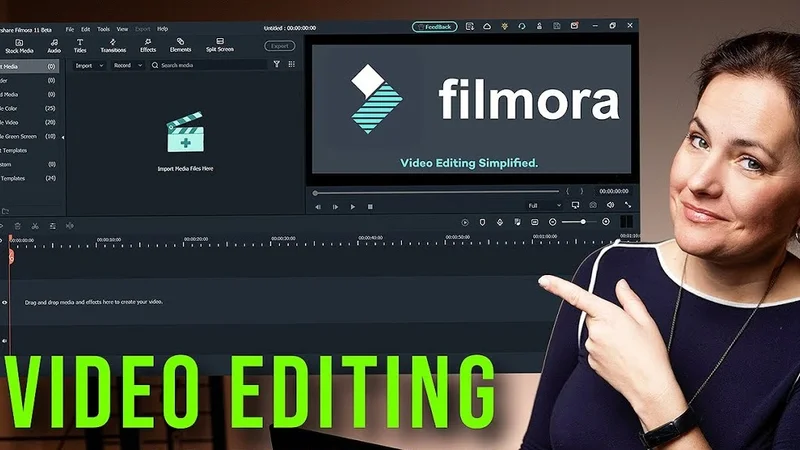Click the Search media field

pyautogui.click(x=208, y=65)
